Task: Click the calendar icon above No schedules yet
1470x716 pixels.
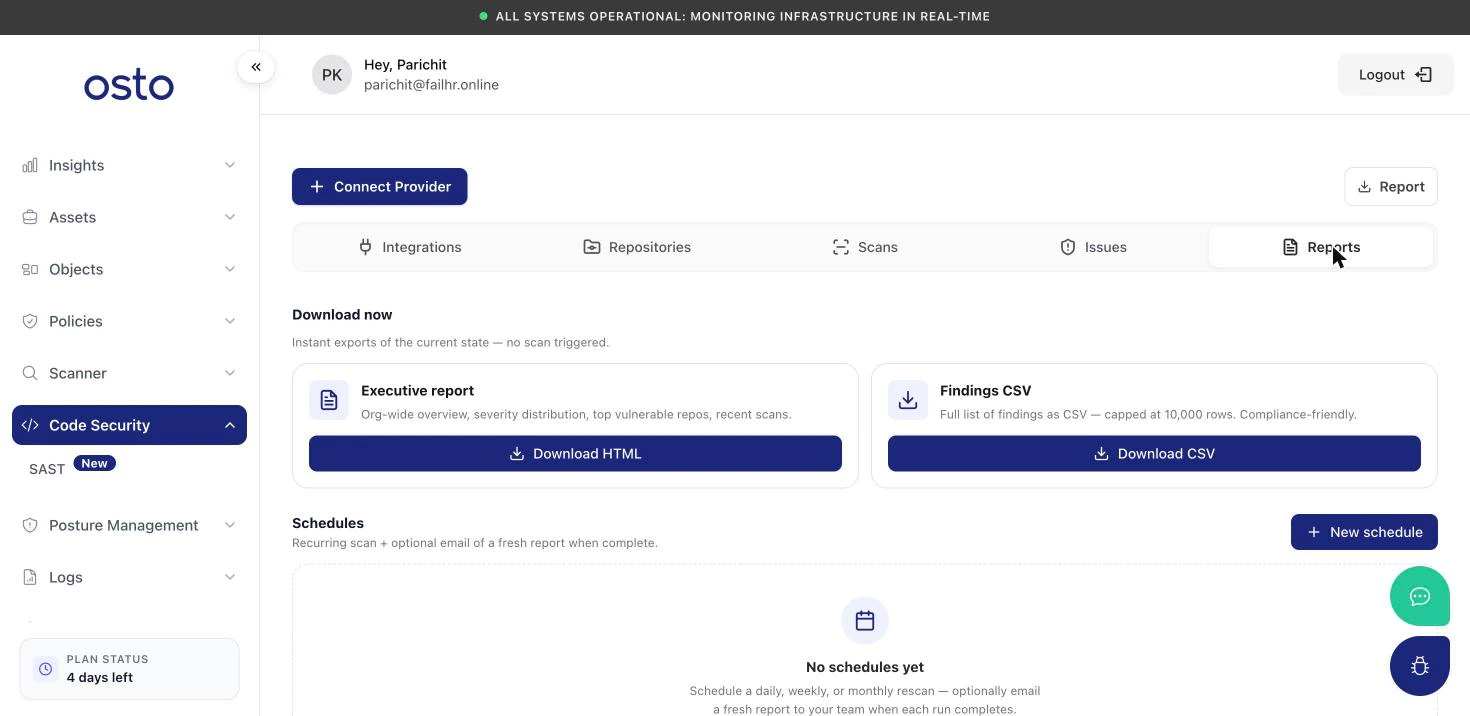Action: click(865, 621)
